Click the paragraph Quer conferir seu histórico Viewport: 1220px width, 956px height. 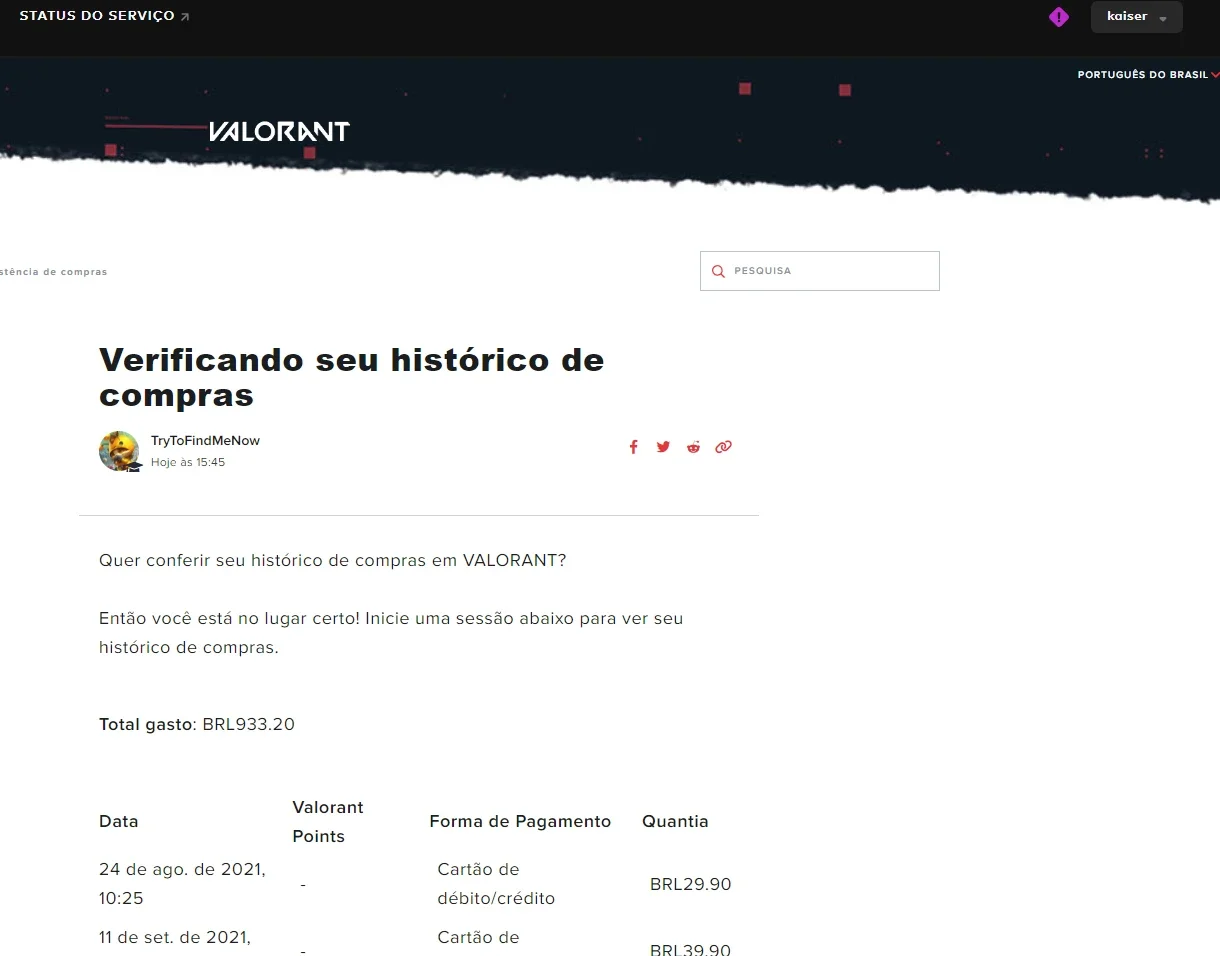pos(333,560)
